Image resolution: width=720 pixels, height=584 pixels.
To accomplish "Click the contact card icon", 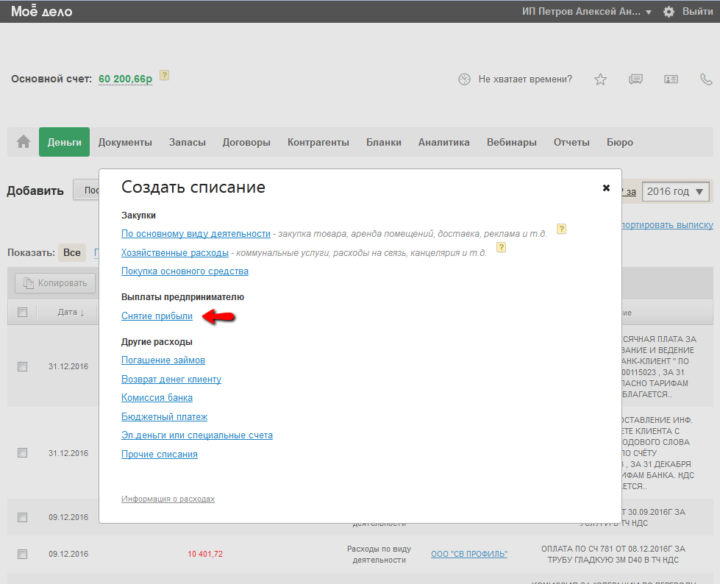I will point(671,79).
